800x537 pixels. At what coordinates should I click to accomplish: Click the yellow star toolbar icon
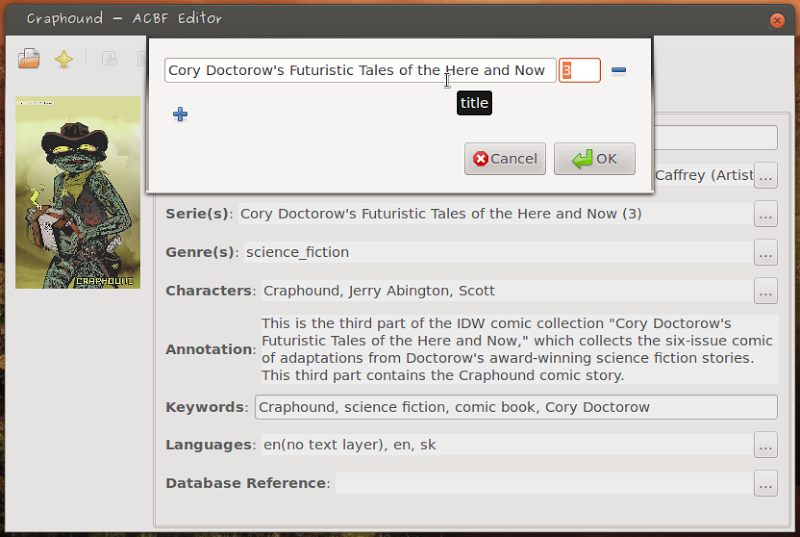point(64,59)
